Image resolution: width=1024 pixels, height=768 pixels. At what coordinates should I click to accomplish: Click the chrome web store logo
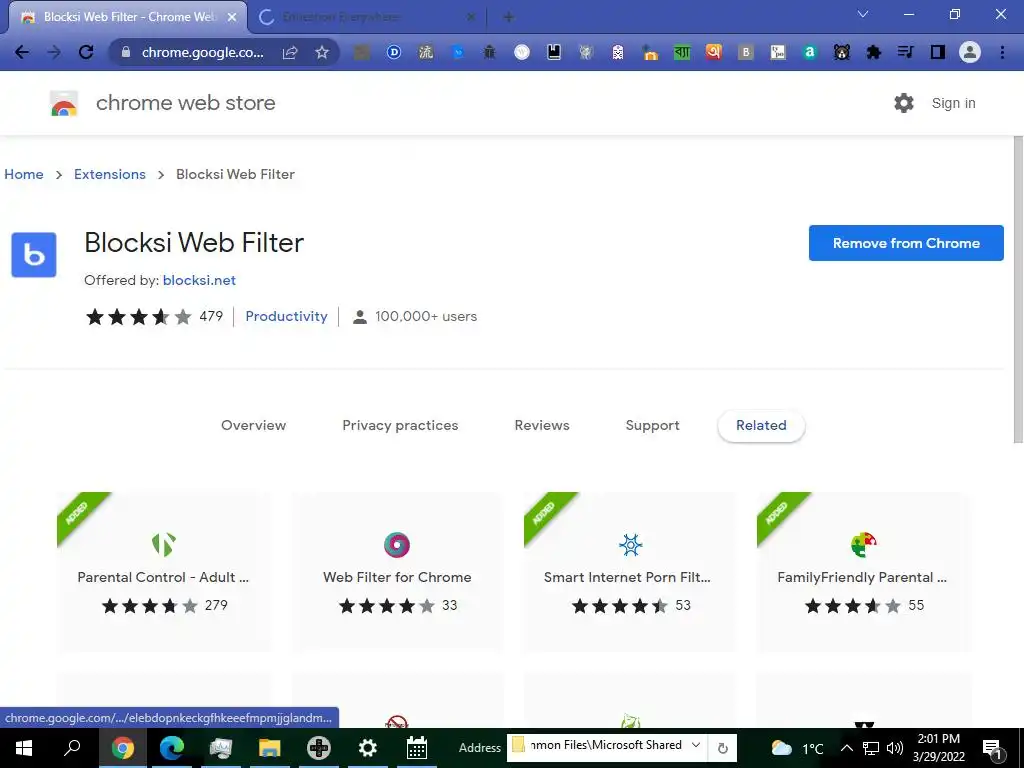click(x=163, y=103)
